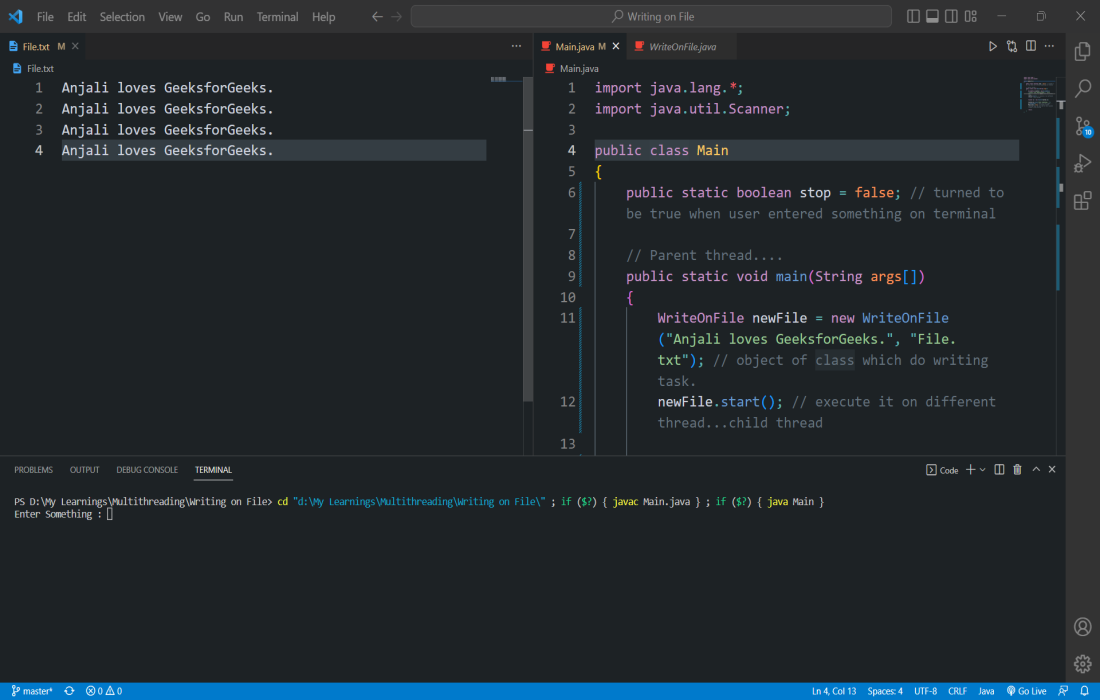This screenshot has width=1100, height=700.
Task: Split the Main.java editor to the right
Action: (1031, 46)
